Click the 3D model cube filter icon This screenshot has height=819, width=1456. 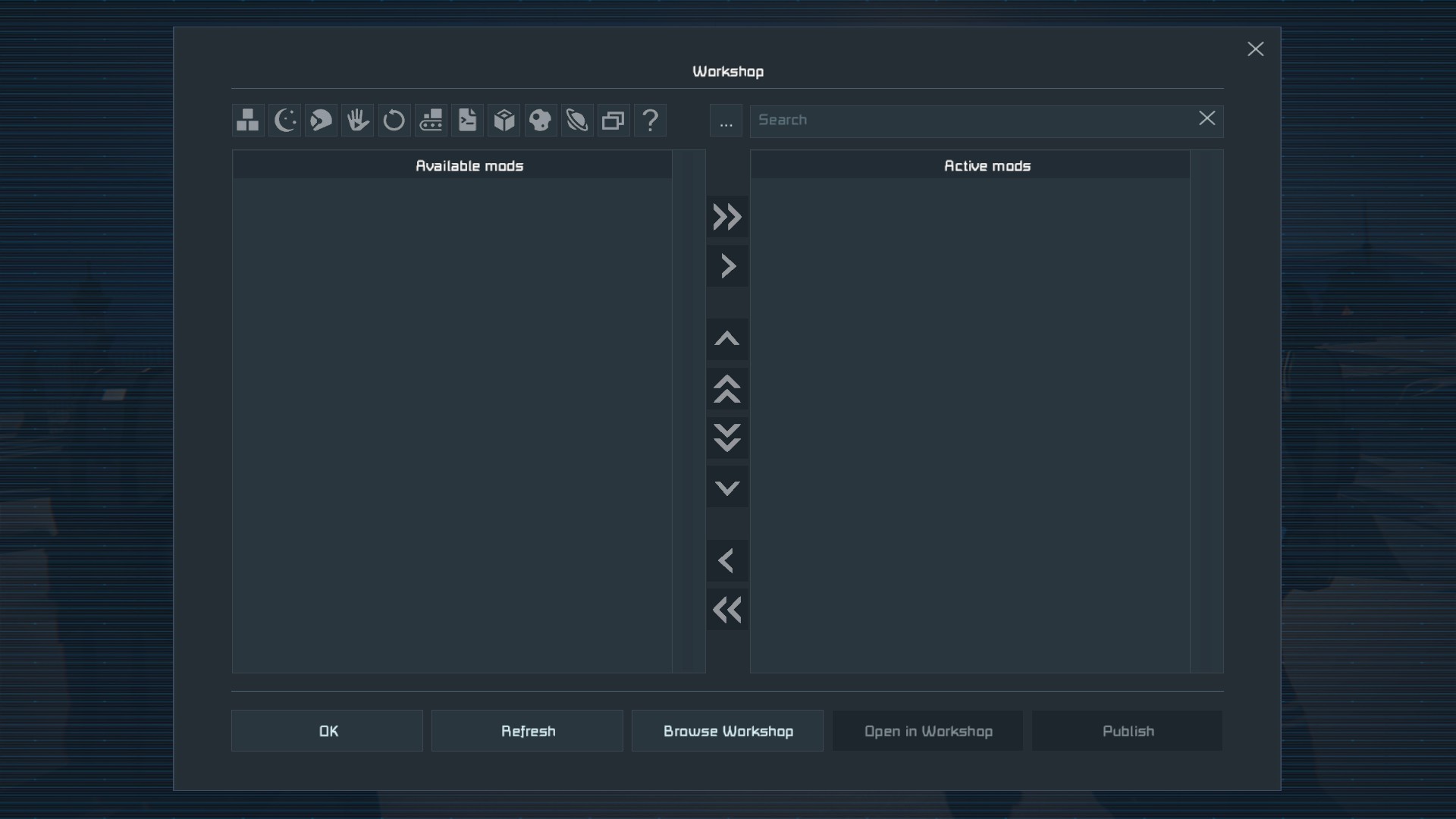click(x=504, y=120)
